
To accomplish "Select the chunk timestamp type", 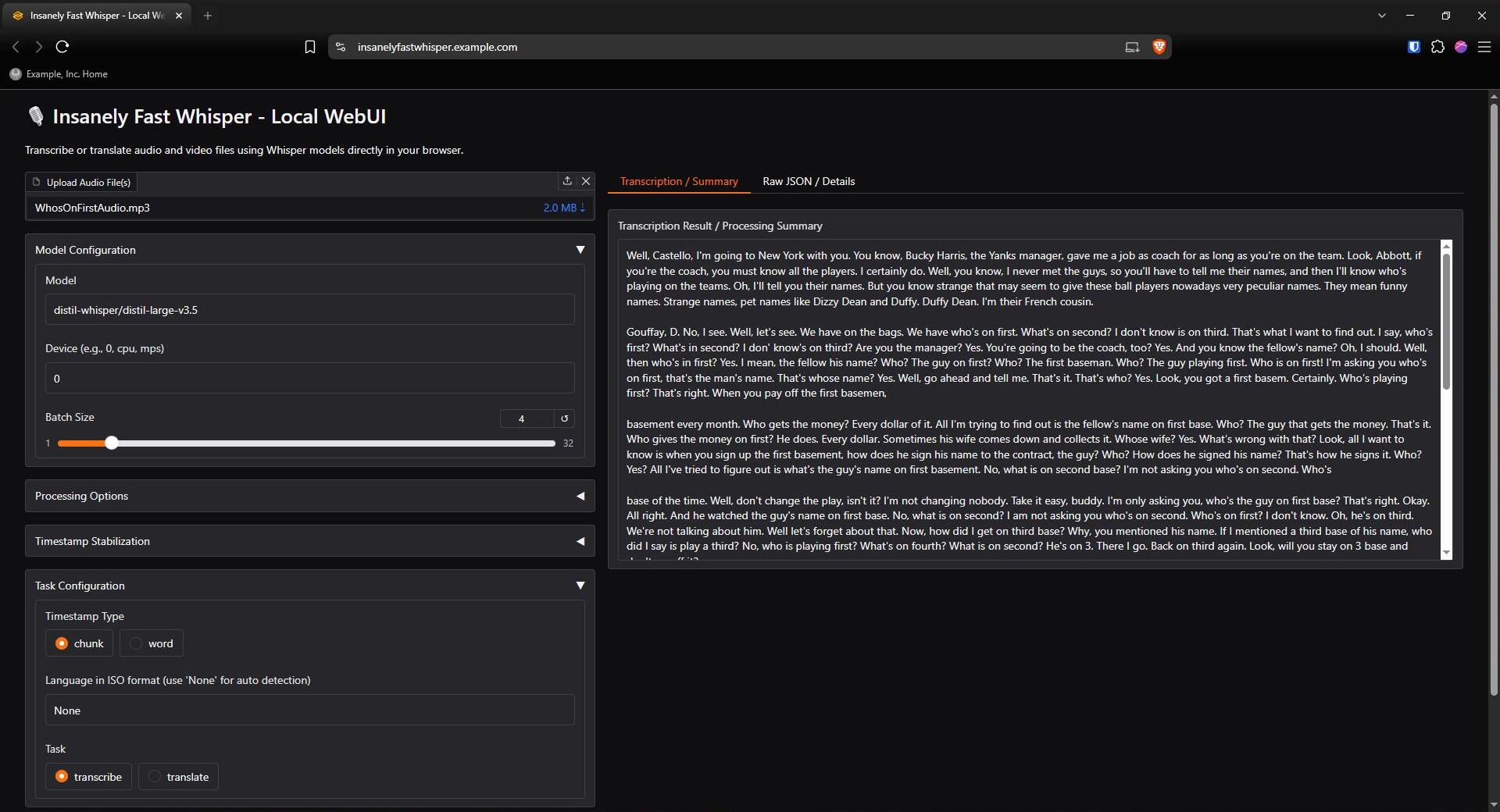I will [79, 643].
